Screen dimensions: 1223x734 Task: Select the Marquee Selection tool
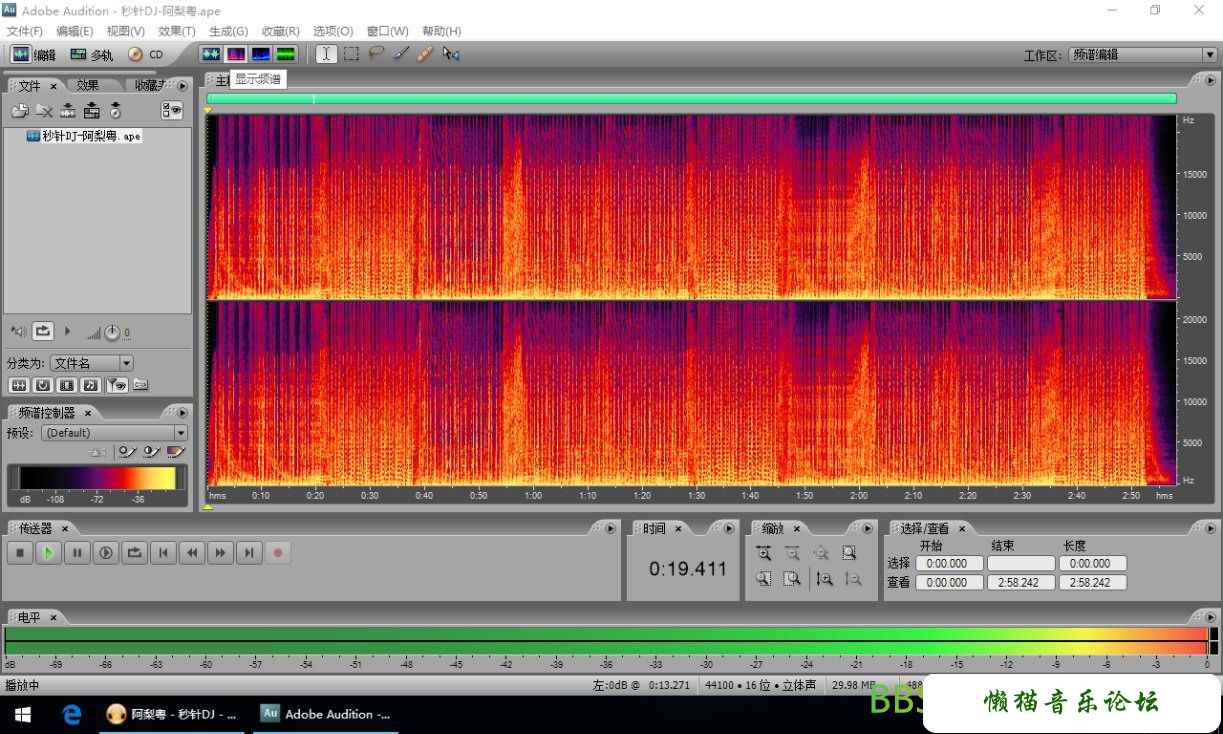coord(351,54)
